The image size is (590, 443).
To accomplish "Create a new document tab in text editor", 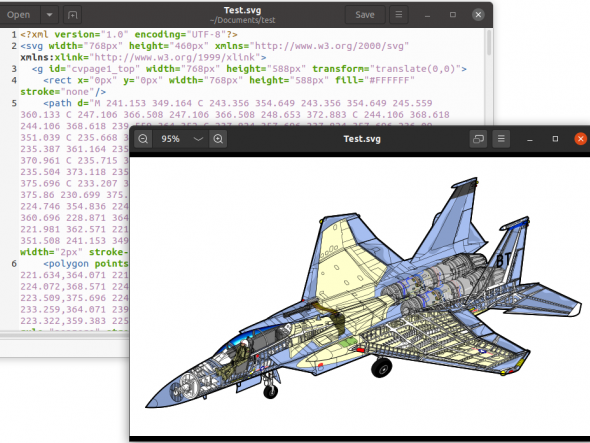I will (73, 15).
